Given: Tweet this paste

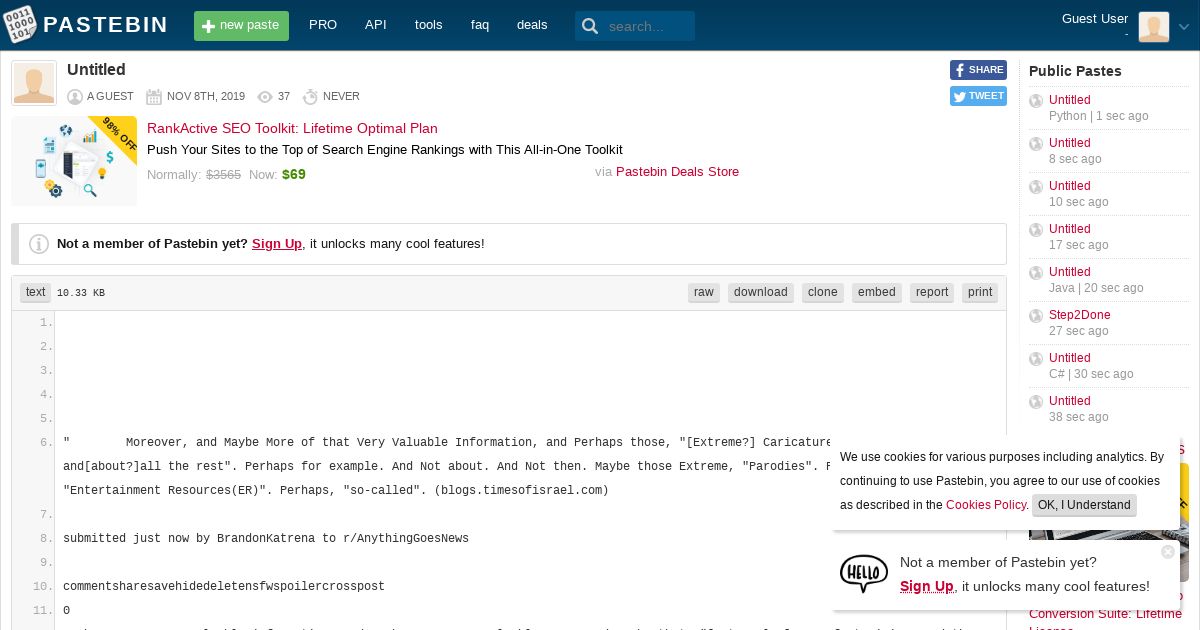Looking at the screenshot, I should pos(978,96).
